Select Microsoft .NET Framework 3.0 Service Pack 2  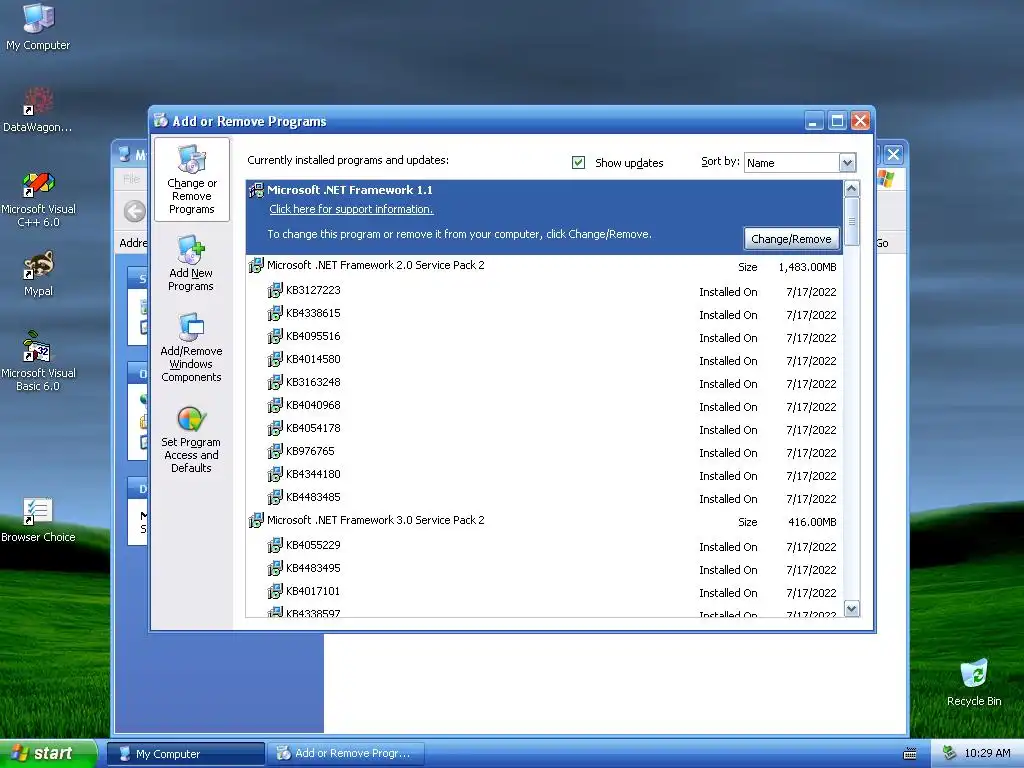545,521
